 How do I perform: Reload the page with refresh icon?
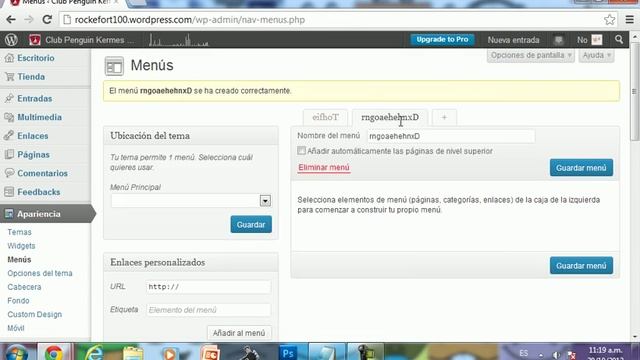pos(47,20)
